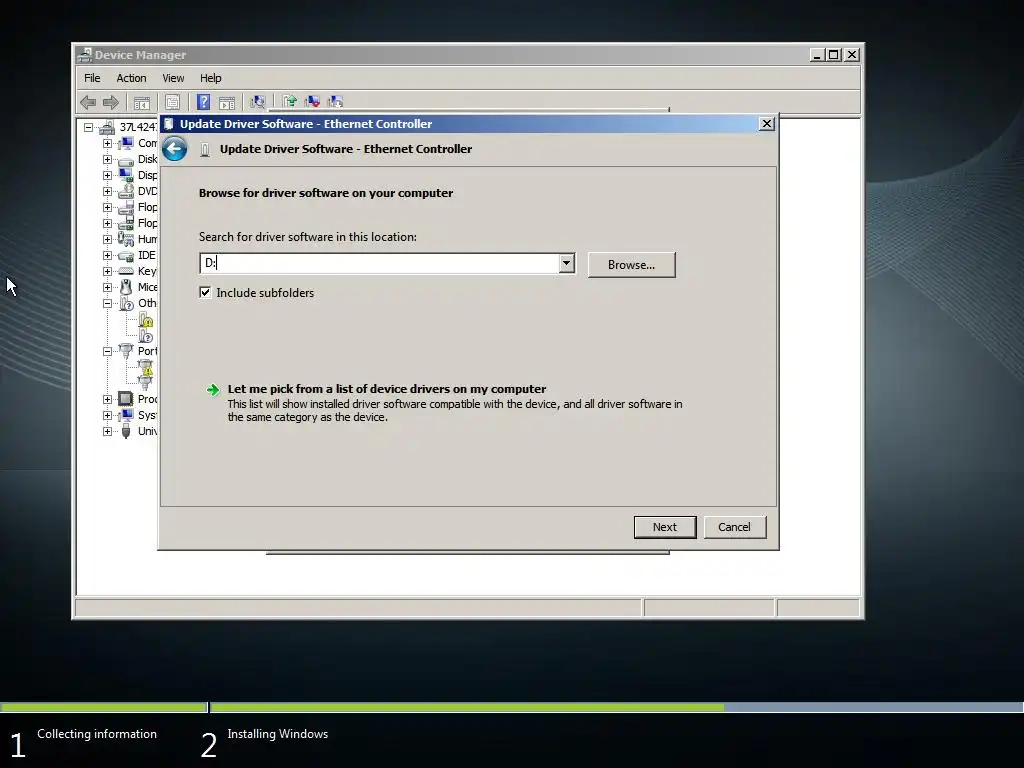
Task: Open the File menu in Device Manager
Action: click(x=92, y=78)
